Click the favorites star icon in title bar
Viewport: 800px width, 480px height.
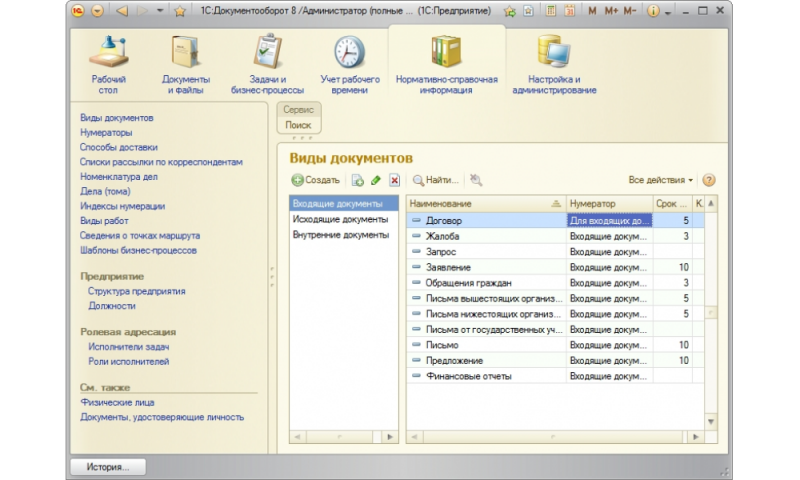pos(179,11)
